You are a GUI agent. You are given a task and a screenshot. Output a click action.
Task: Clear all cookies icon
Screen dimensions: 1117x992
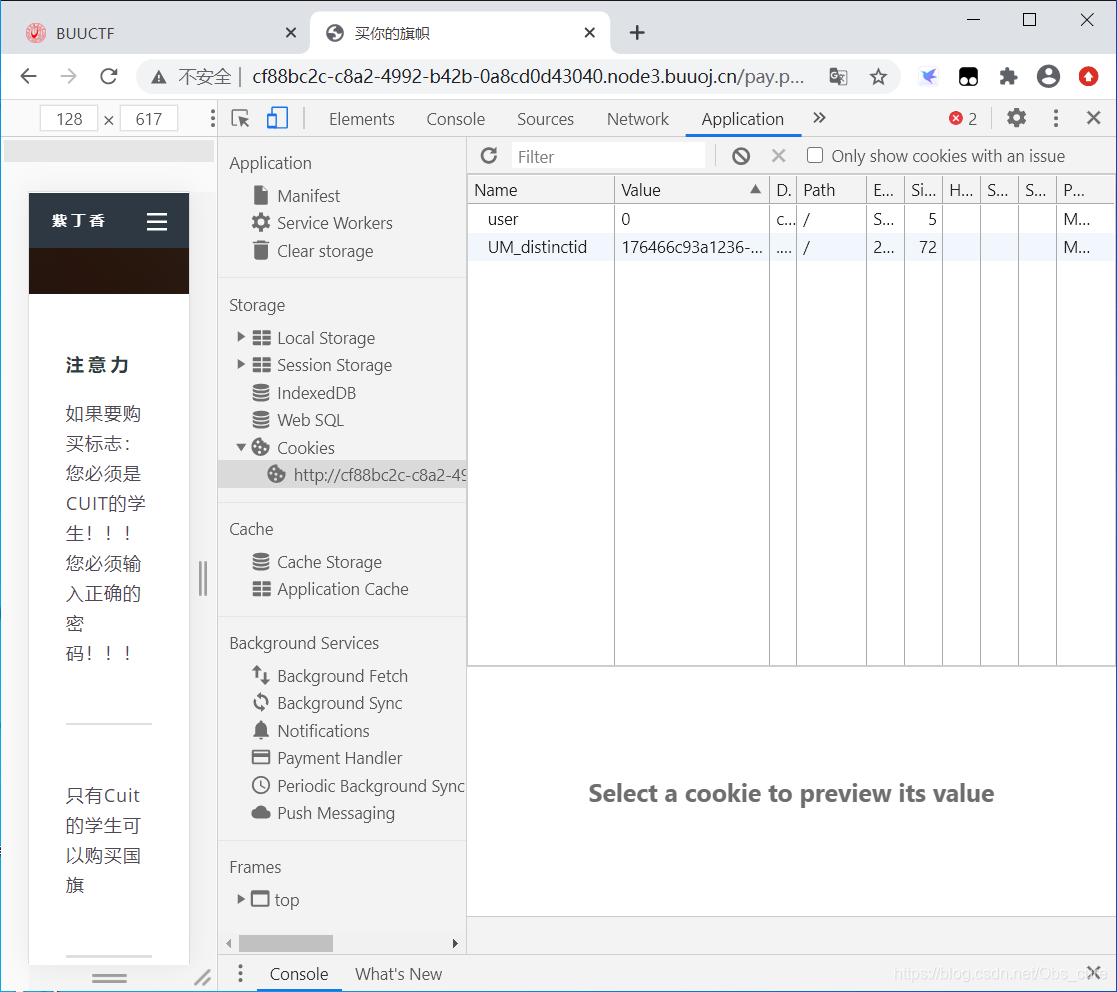coord(740,156)
